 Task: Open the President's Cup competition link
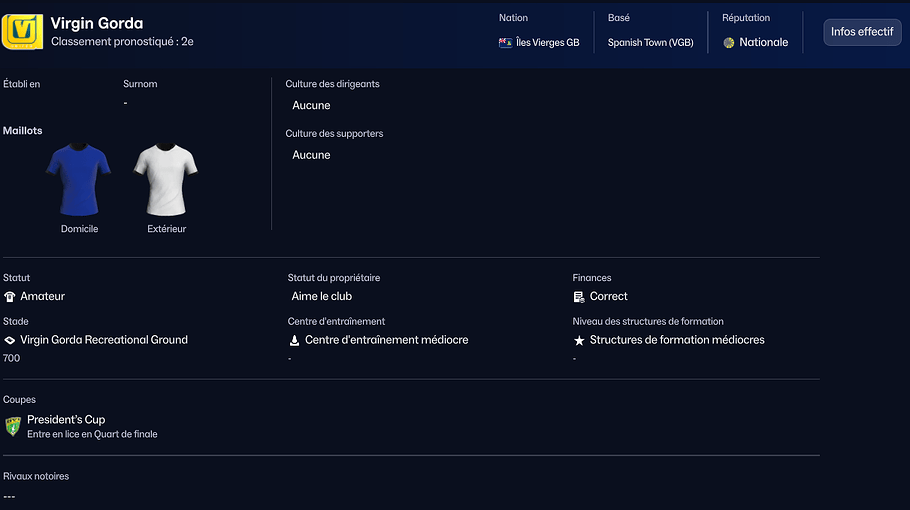[x=66, y=420]
